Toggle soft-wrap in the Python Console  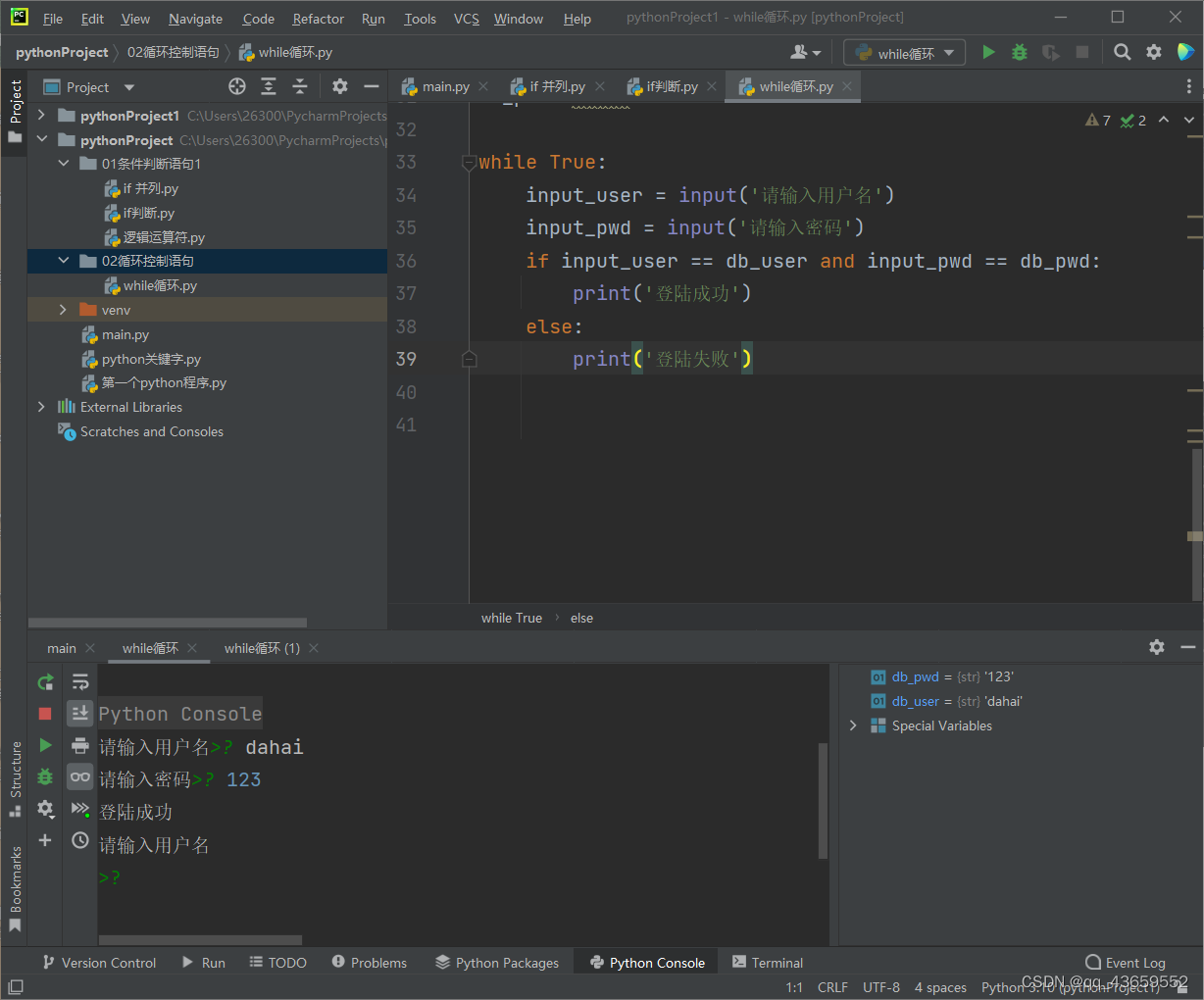(x=79, y=681)
